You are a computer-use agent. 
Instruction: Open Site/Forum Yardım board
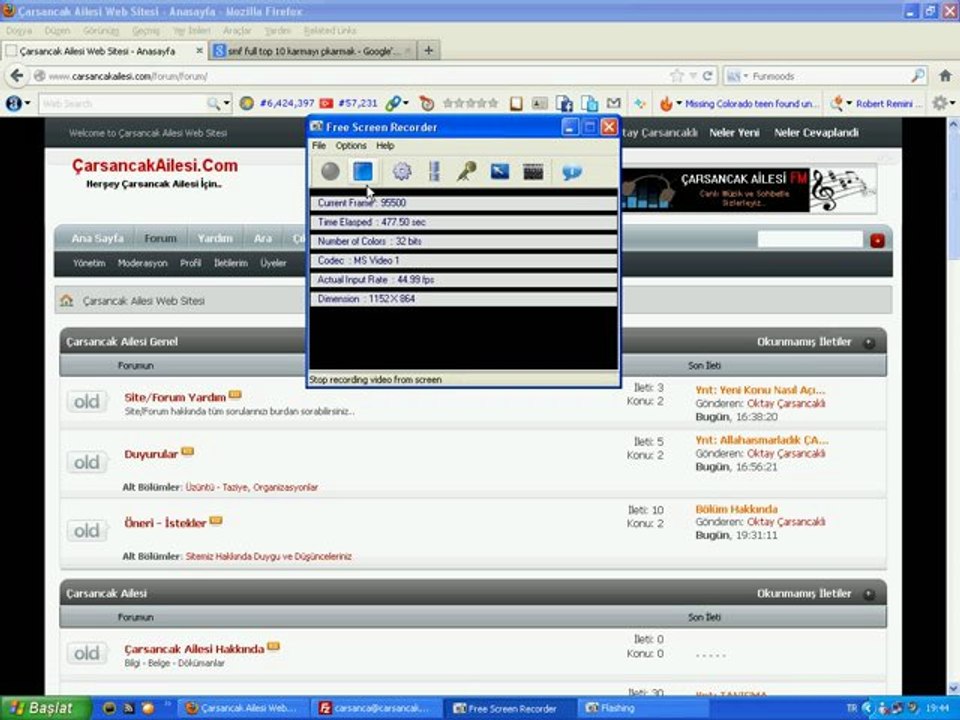coord(175,397)
